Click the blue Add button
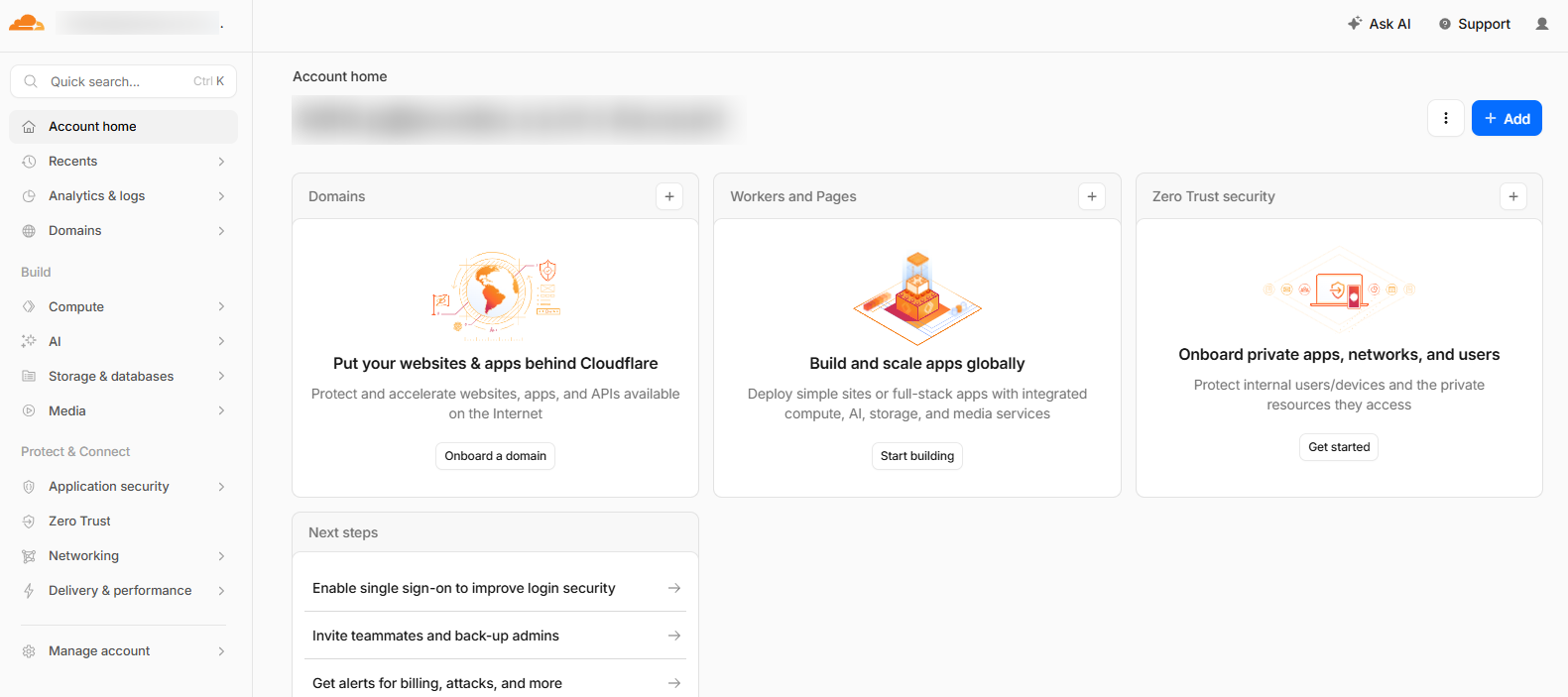 (x=1506, y=118)
